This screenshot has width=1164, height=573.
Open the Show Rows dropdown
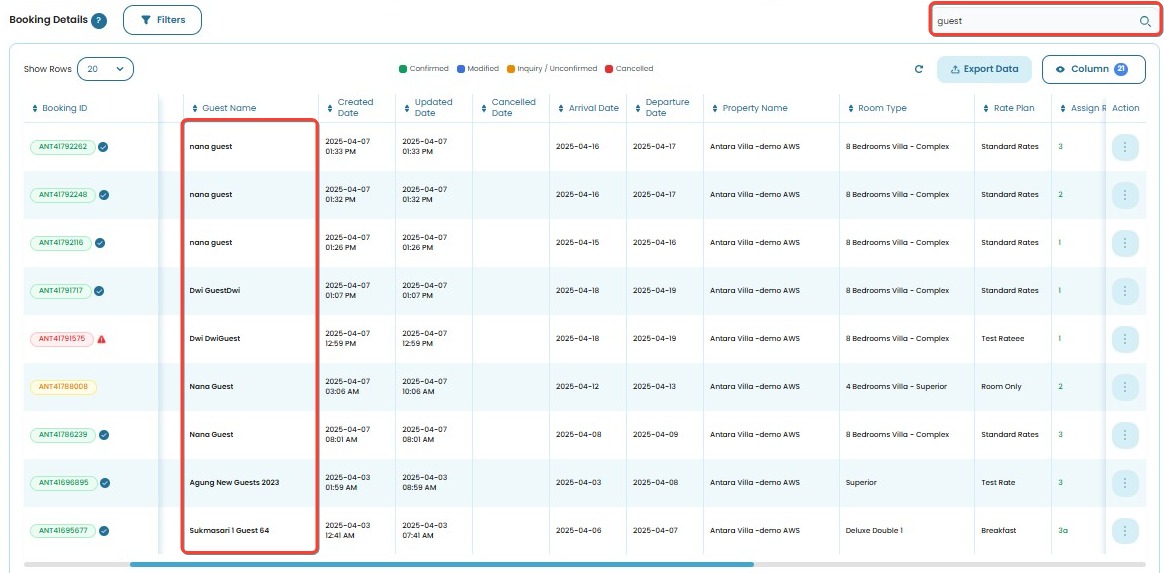pos(105,69)
